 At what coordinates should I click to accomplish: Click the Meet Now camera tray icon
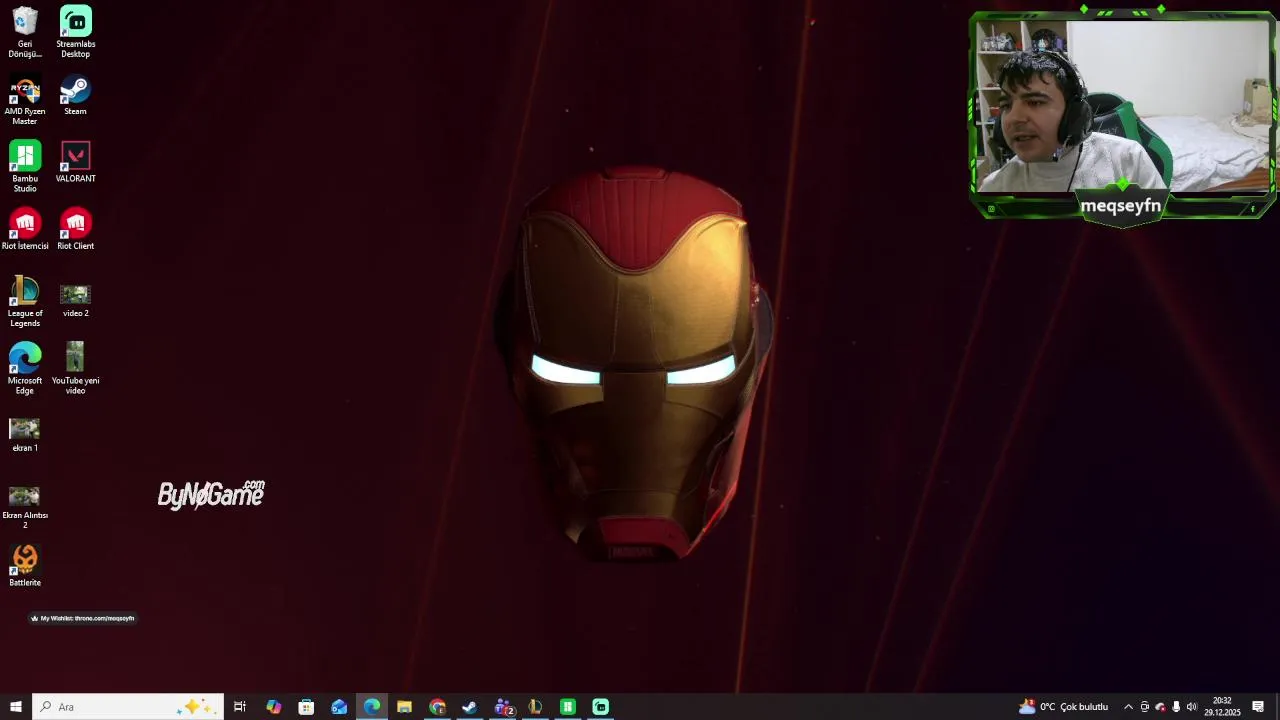click(x=1145, y=707)
